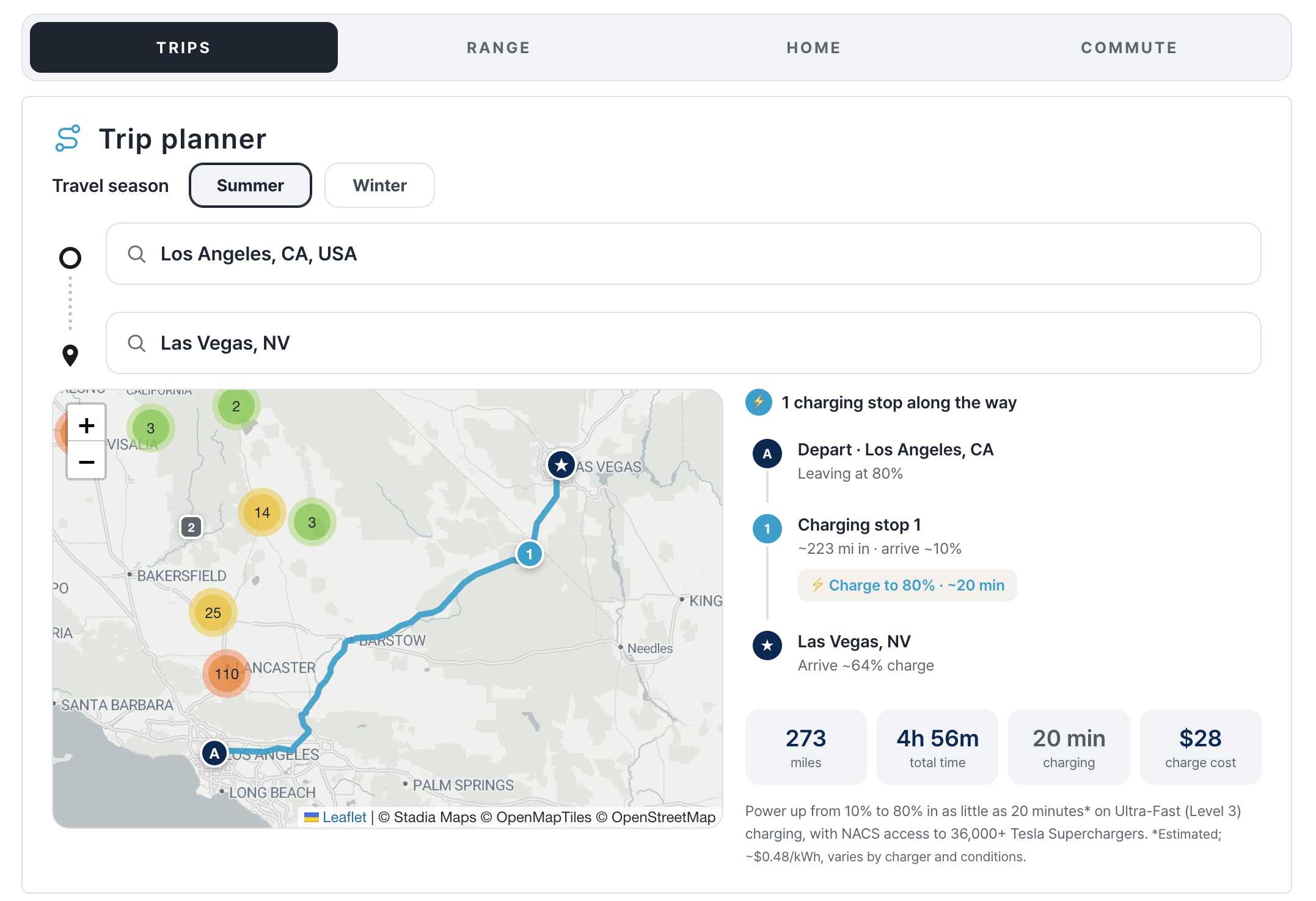Click '~223 mi in · arrive ~10%' text
1316x901 pixels.
[879, 548]
